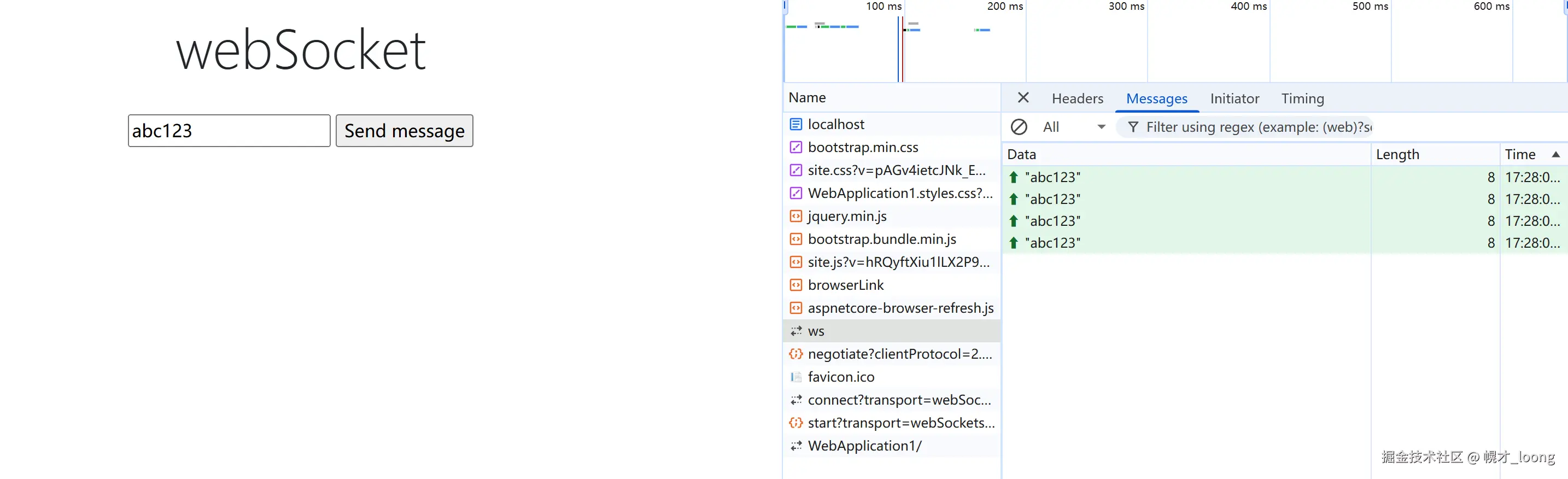Click the bootstrap.min.css stylesheet icon
The width and height of the screenshot is (1568, 479).
point(795,147)
